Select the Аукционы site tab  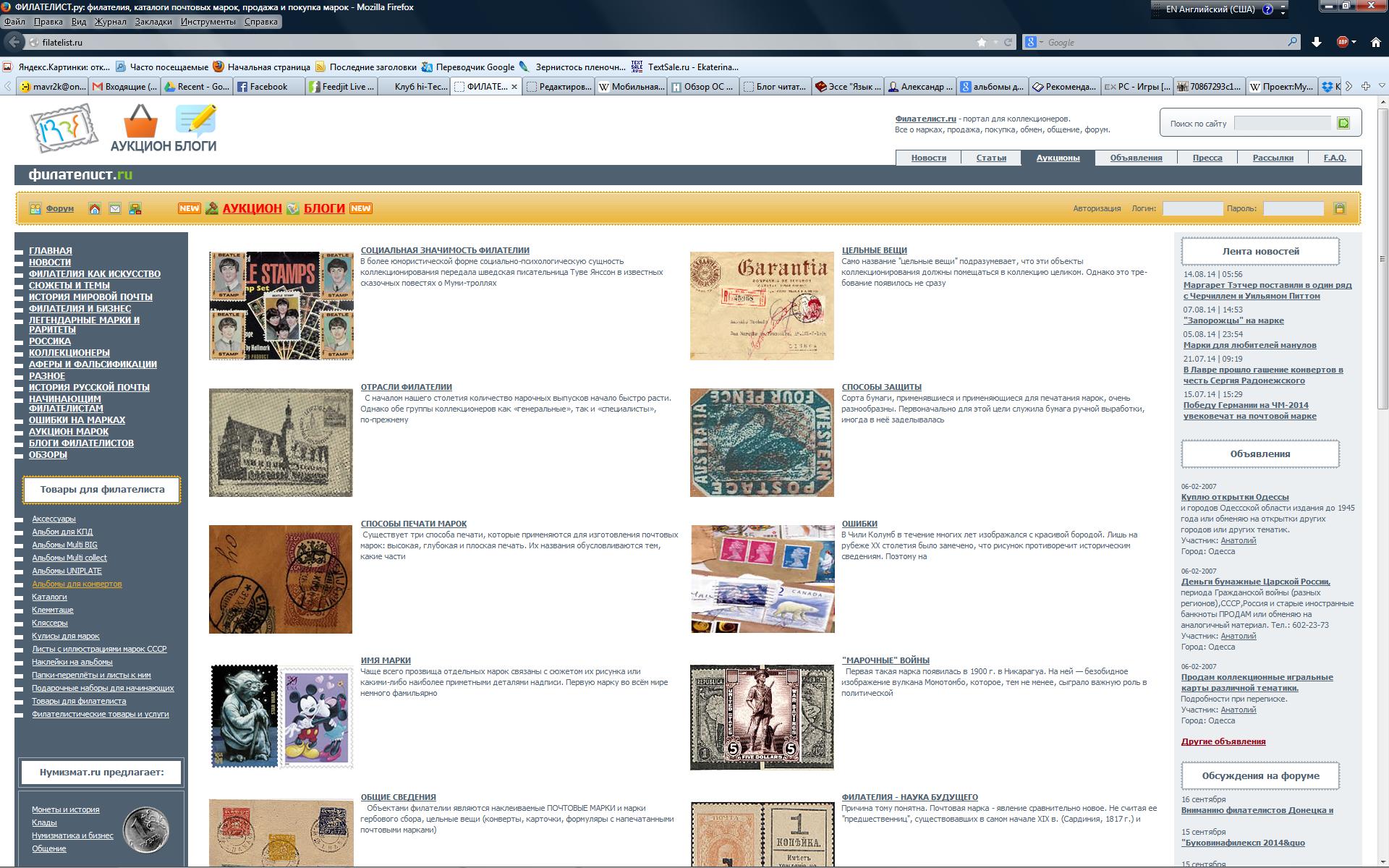coord(1058,158)
